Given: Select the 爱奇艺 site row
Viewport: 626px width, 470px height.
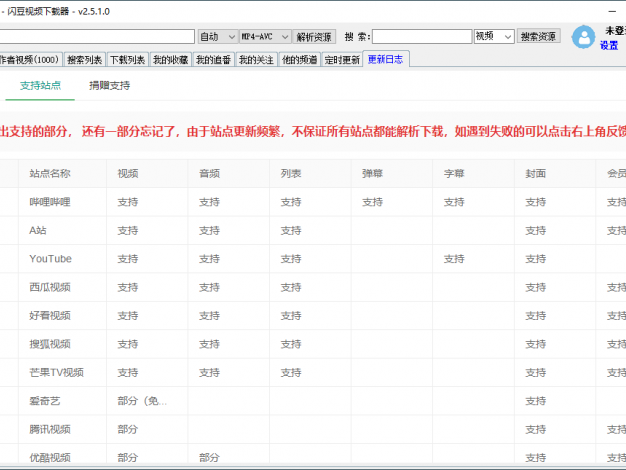Looking at the screenshot, I should click(x=313, y=401).
